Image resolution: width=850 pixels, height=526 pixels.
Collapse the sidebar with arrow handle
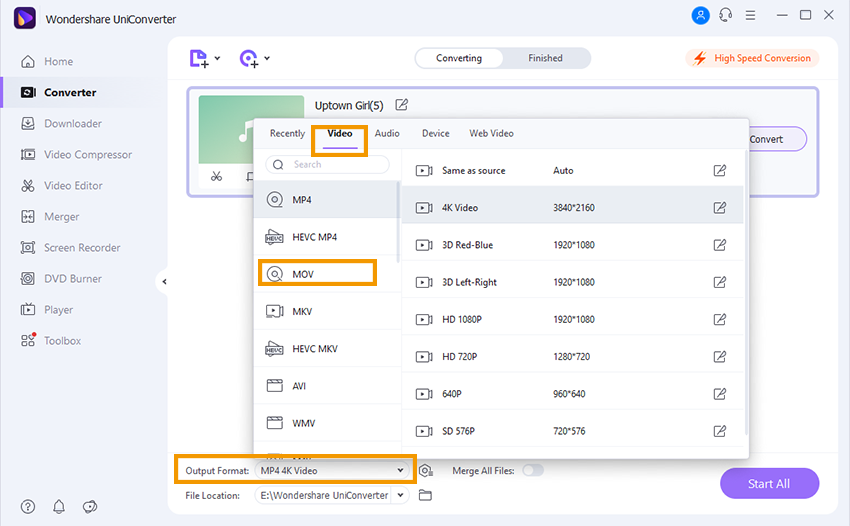coord(164,281)
